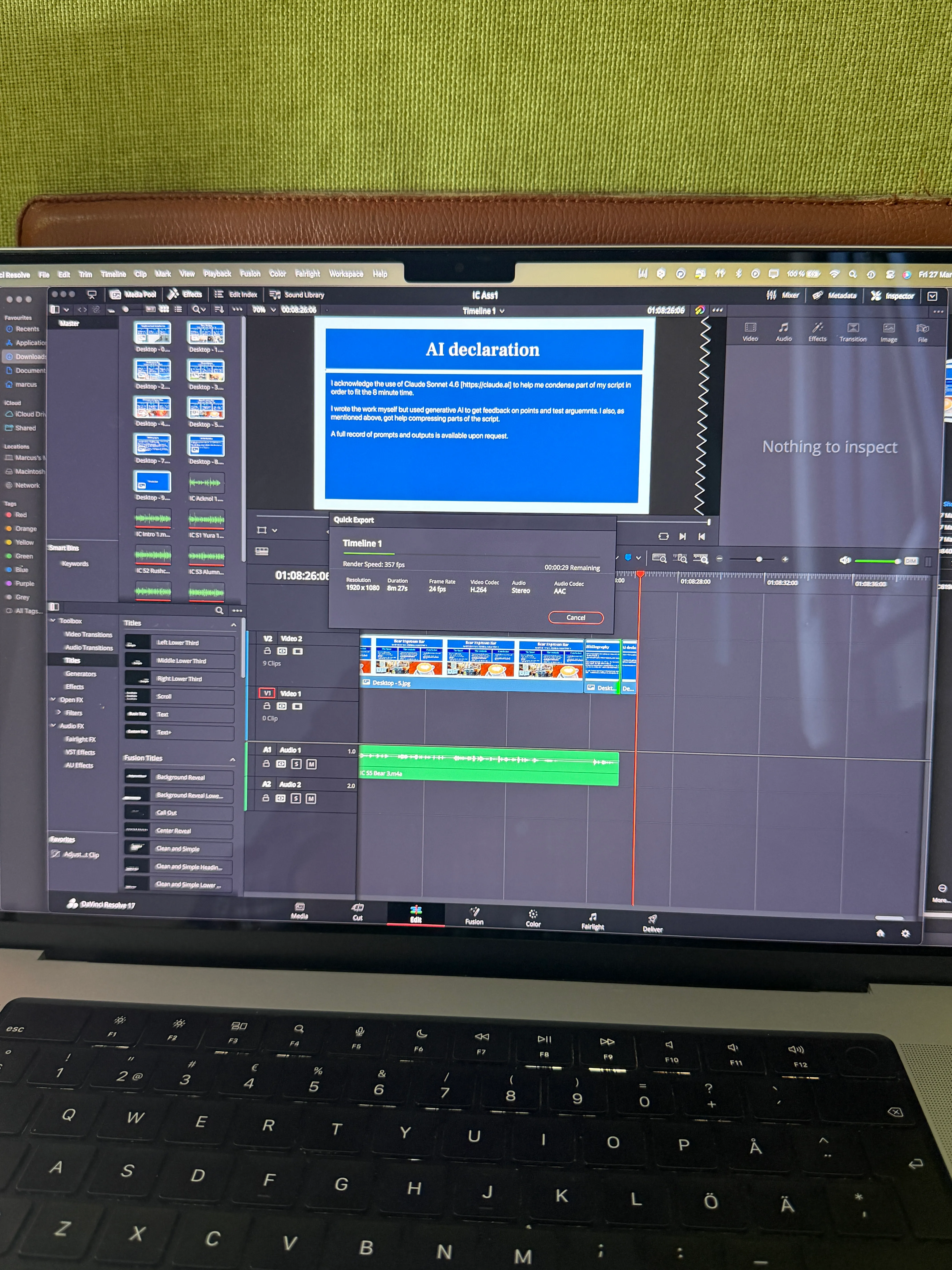Show the audio Mixer panel
This screenshot has width=952, height=1270.
(783, 295)
